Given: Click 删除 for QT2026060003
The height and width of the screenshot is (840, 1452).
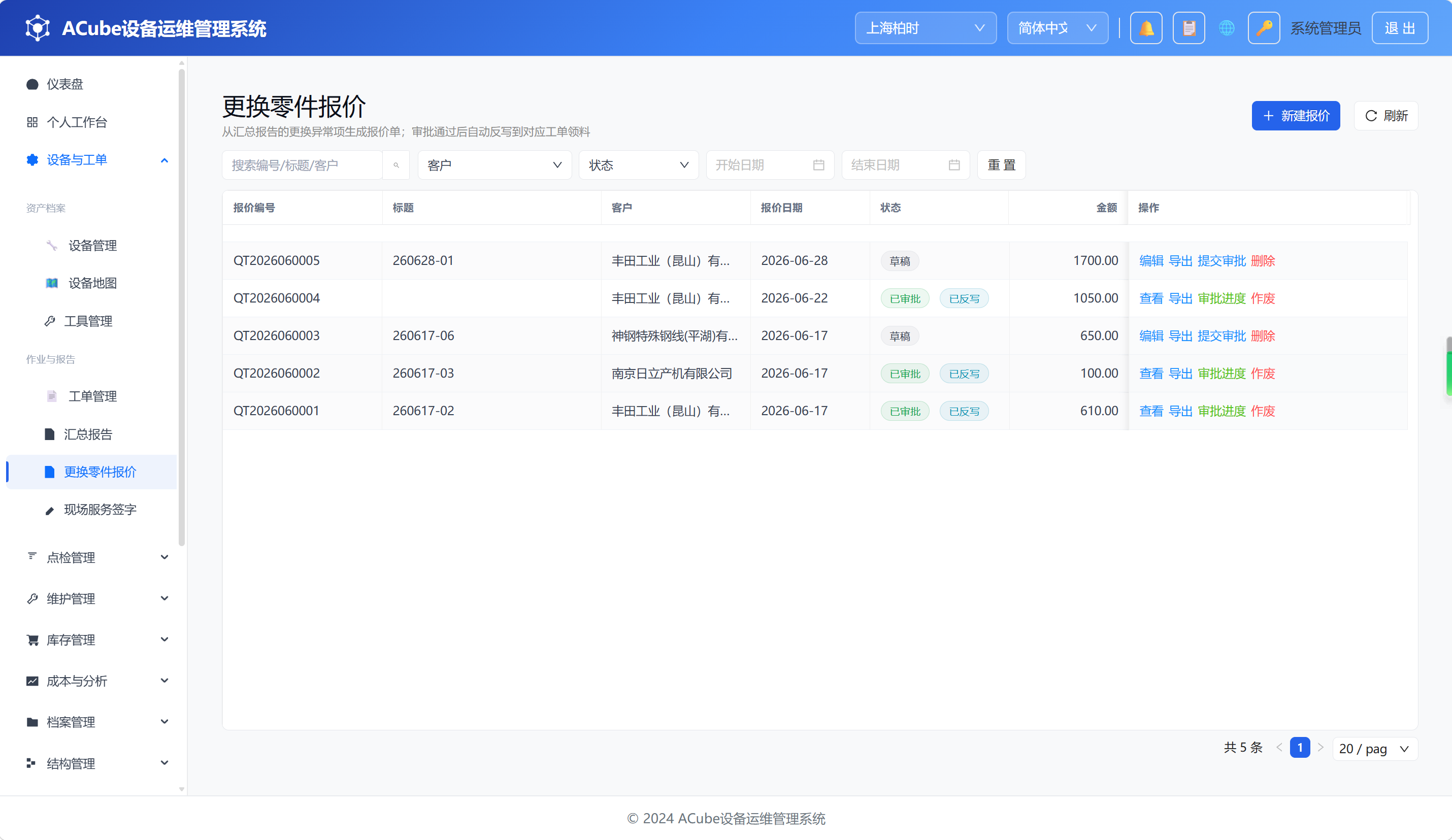Looking at the screenshot, I should (1263, 336).
